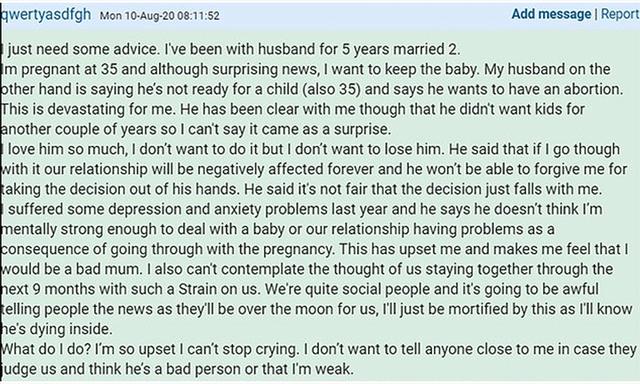Click the text 'I love him so much'
Screen dimensions: 640x384
coord(64,149)
